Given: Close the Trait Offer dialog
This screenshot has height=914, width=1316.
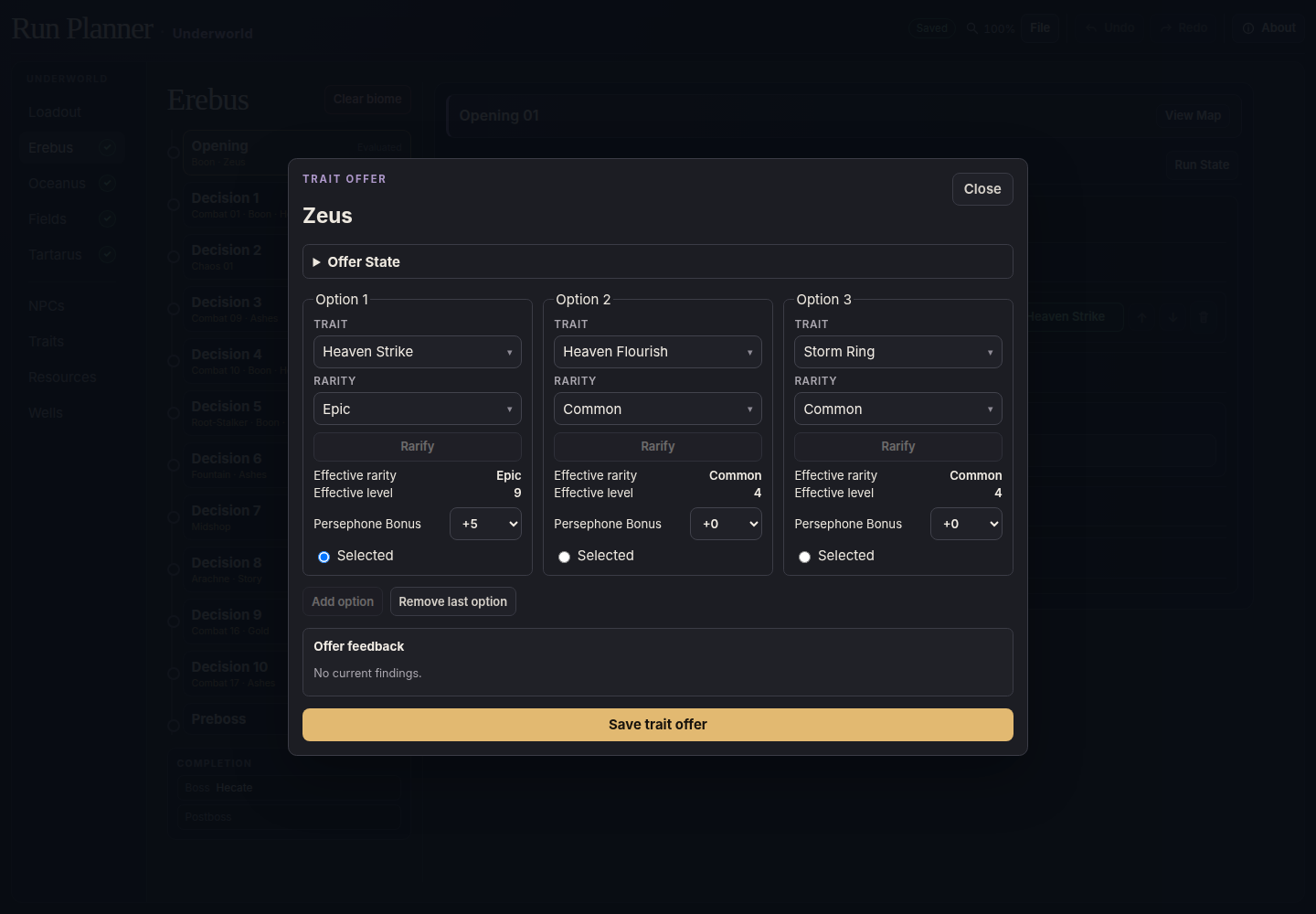Looking at the screenshot, I should coord(982,189).
